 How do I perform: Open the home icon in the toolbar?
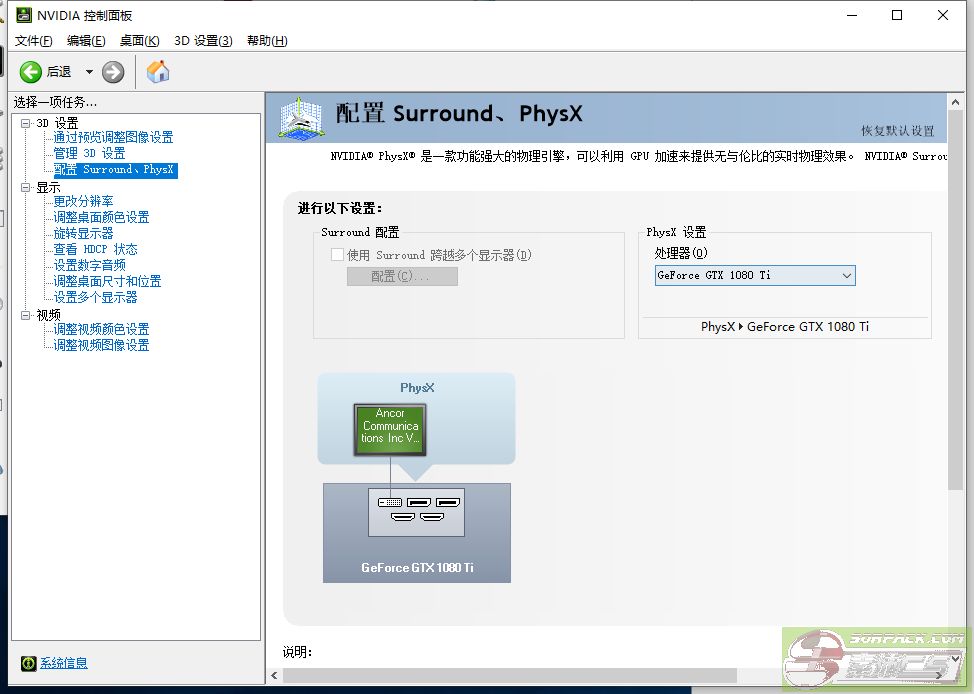coord(156,71)
